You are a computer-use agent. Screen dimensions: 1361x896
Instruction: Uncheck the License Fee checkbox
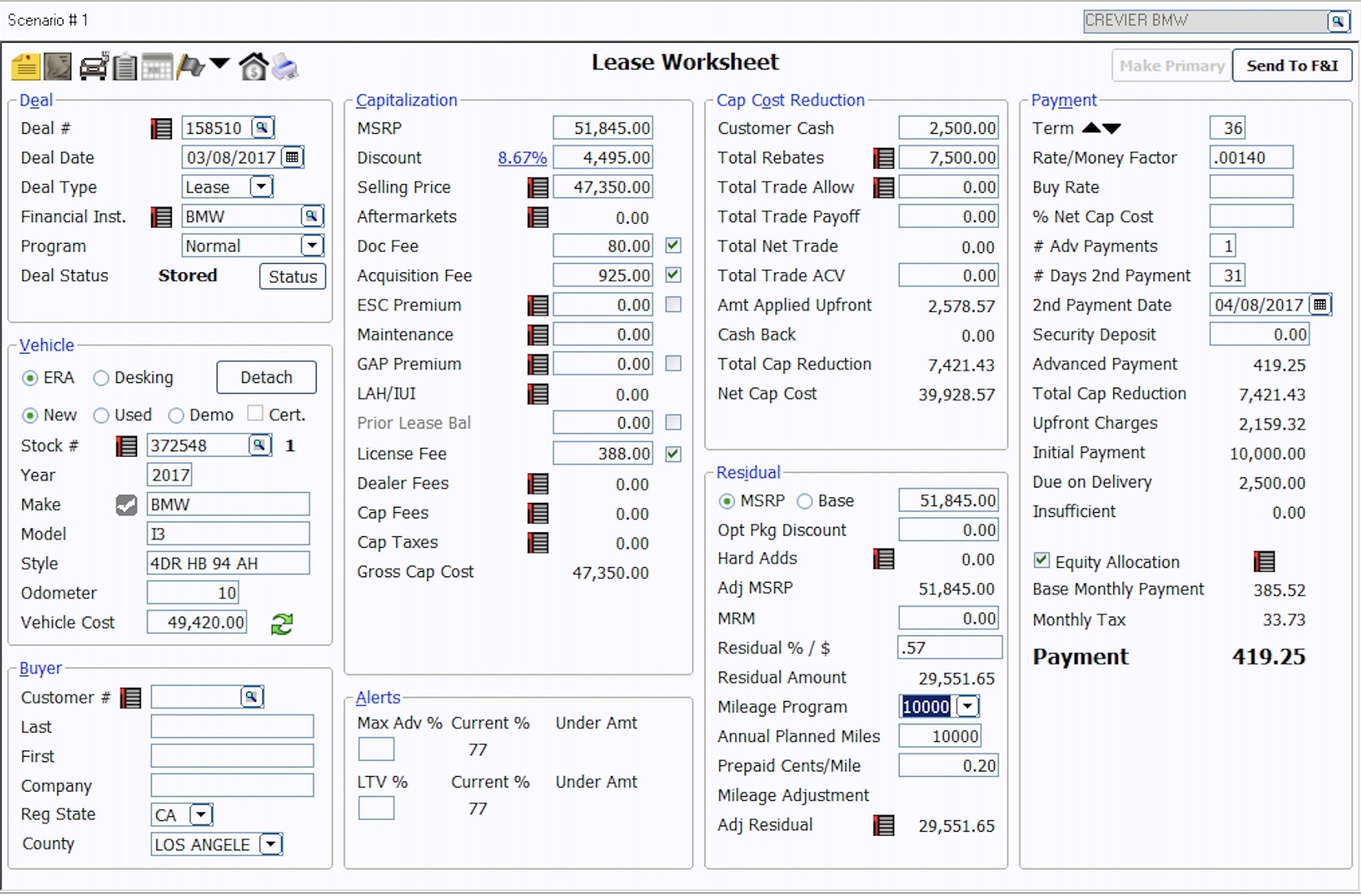(x=674, y=454)
